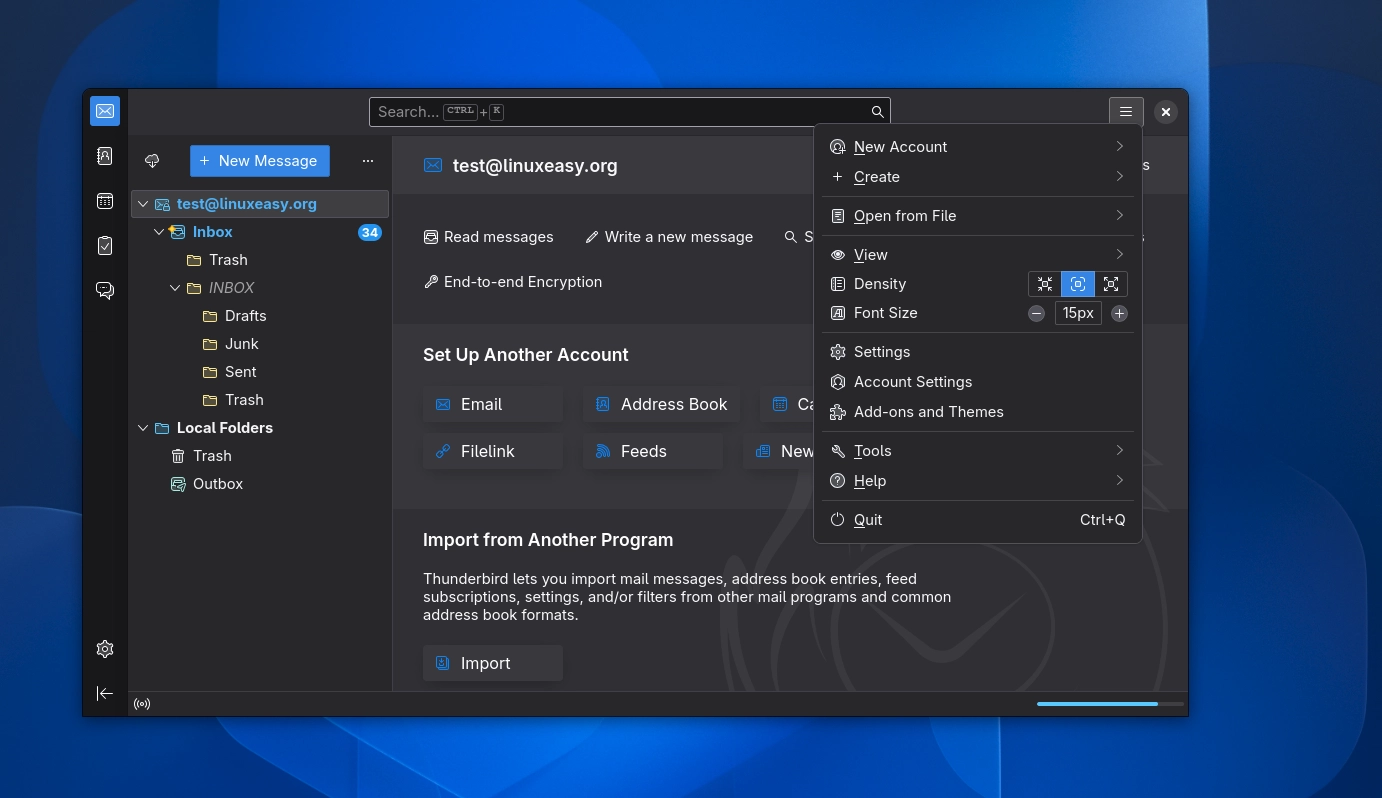Viewport: 1382px width, 798px height.
Task: Select the Mail space icon at the top
Action: [x=105, y=111]
